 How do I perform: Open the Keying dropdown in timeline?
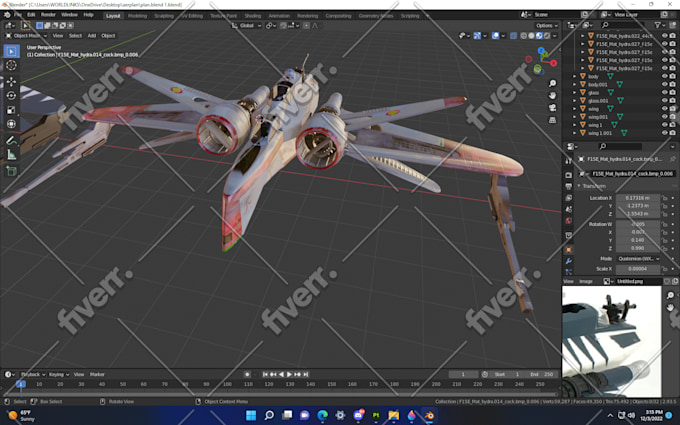coord(59,374)
